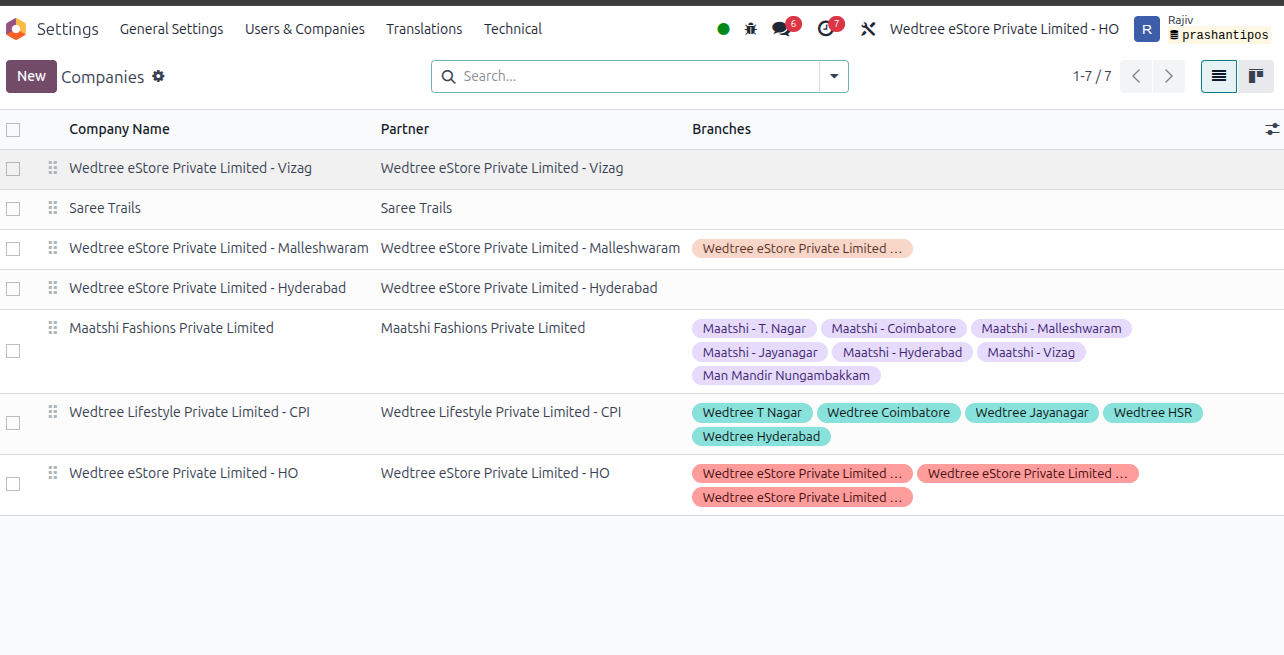Viewport: 1284px width, 655px height.
Task: Click the Wedtree T Nagar tag
Action: [752, 412]
